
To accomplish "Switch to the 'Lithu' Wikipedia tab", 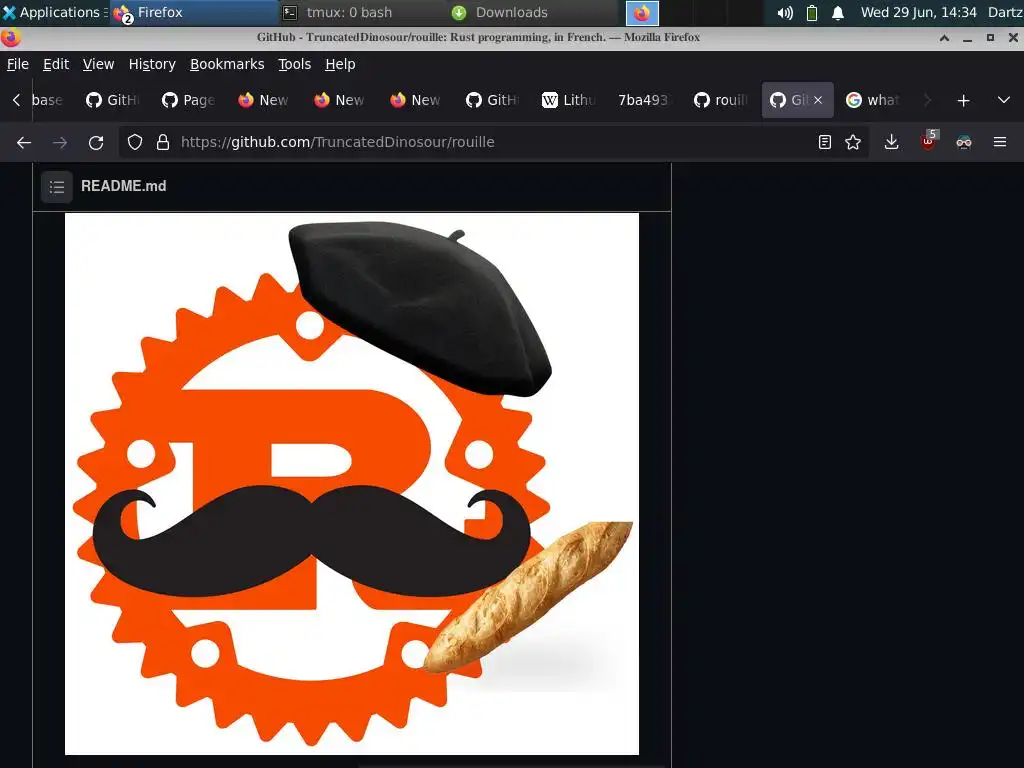I will pos(569,100).
